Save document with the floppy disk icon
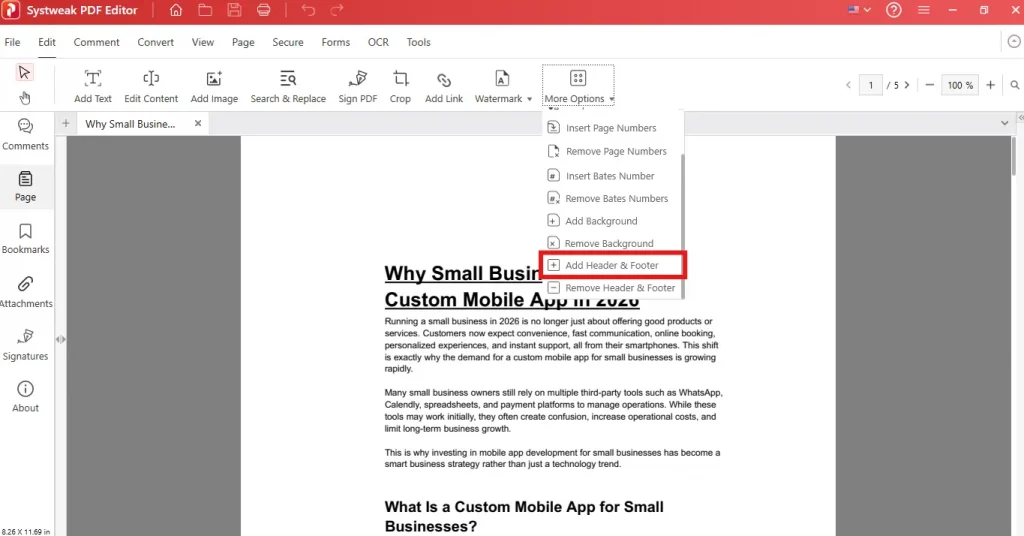Image resolution: width=1024 pixels, height=536 pixels. tap(234, 10)
